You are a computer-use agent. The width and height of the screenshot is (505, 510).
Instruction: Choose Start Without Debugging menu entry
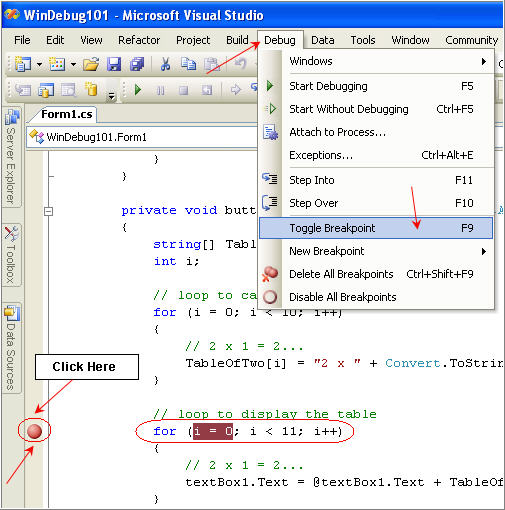pos(376,109)
